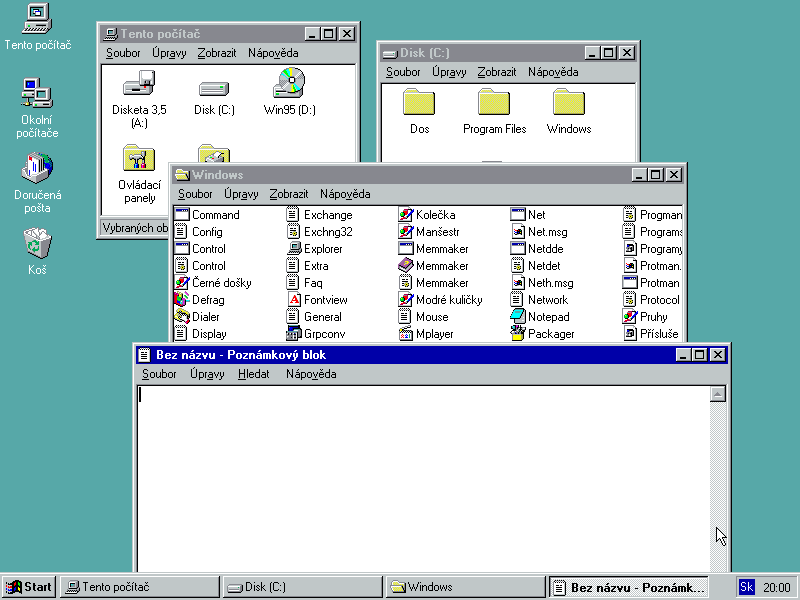Select the Win95 (D:) CD drive icon

coord(289,84)
